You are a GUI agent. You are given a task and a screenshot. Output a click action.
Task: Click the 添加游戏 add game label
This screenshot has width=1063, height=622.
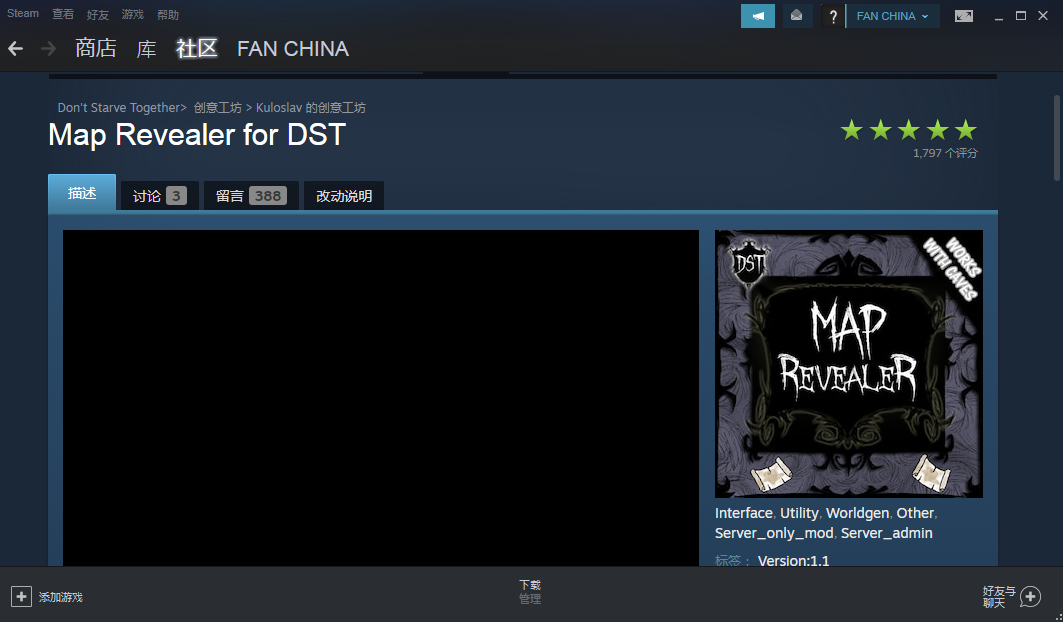(61, 597)
